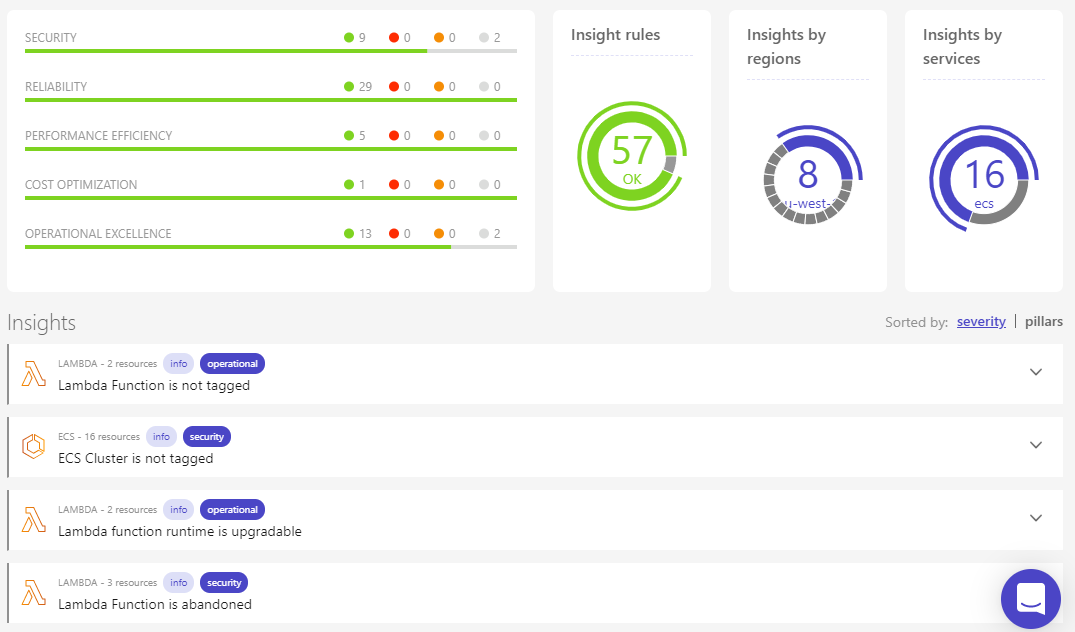Sort insights by pillars
Image resolution: width=1075 pixels, height=632 pixels.
1044,321
